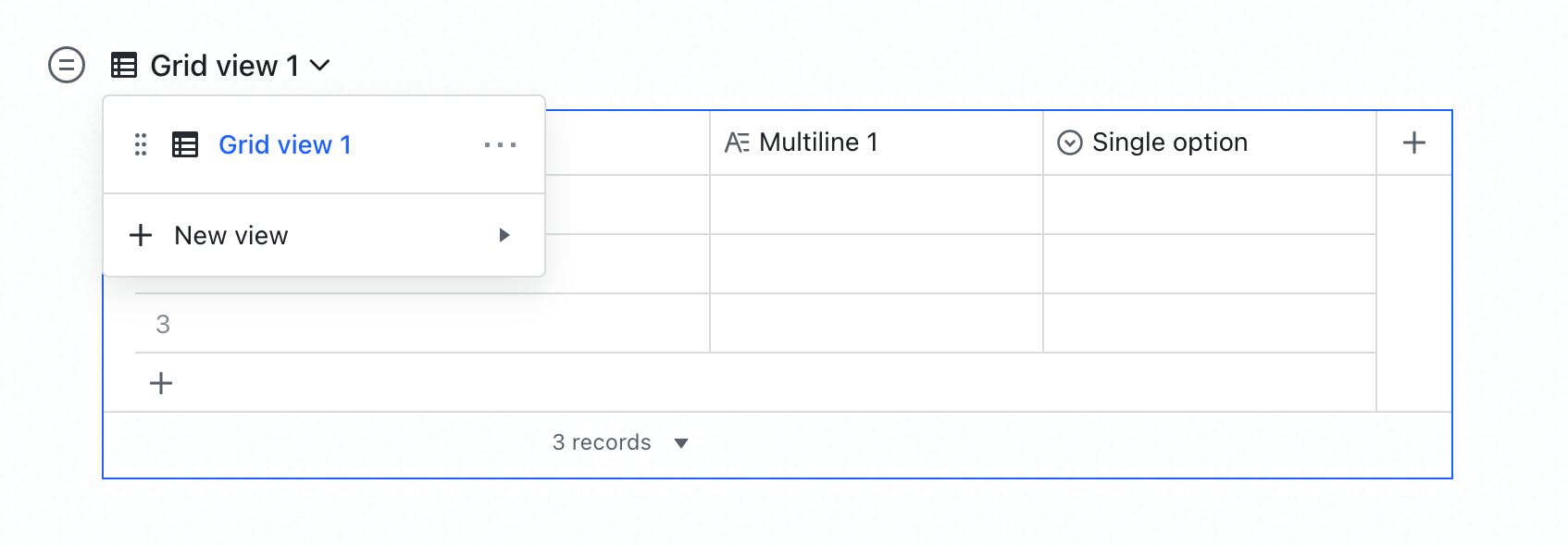Viewport: 1568px width, 546px height.
Task: Click the Multiline 1 cell in row 3
Action: pyautogui.click(x=876, y=324)
